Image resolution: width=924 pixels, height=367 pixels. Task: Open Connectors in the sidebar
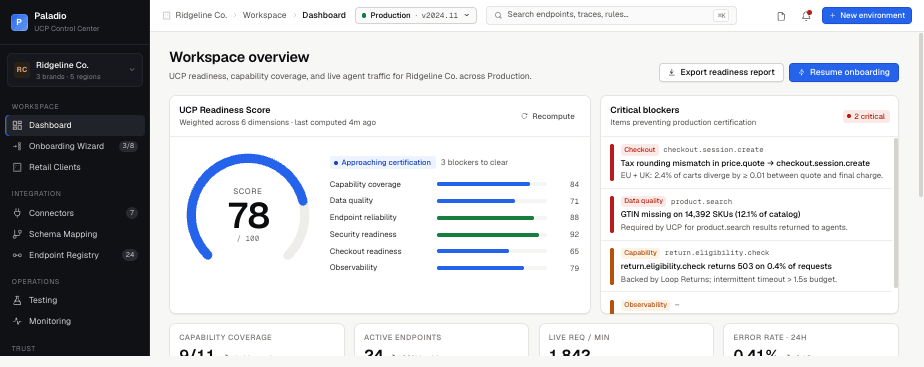75,213
